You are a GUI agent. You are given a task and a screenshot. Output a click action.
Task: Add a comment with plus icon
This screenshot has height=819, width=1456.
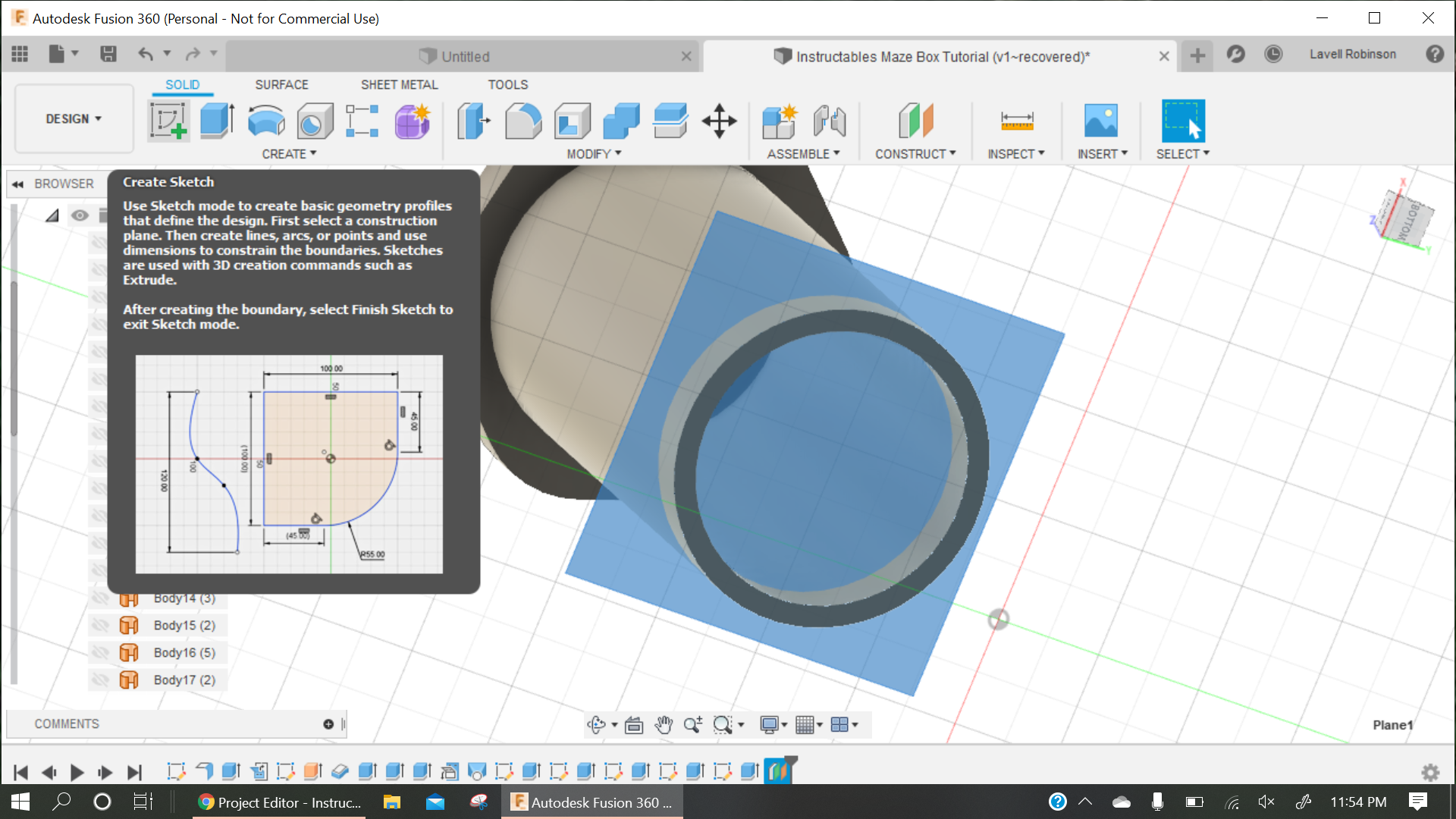pyautogui.click(x=328, y=724)
